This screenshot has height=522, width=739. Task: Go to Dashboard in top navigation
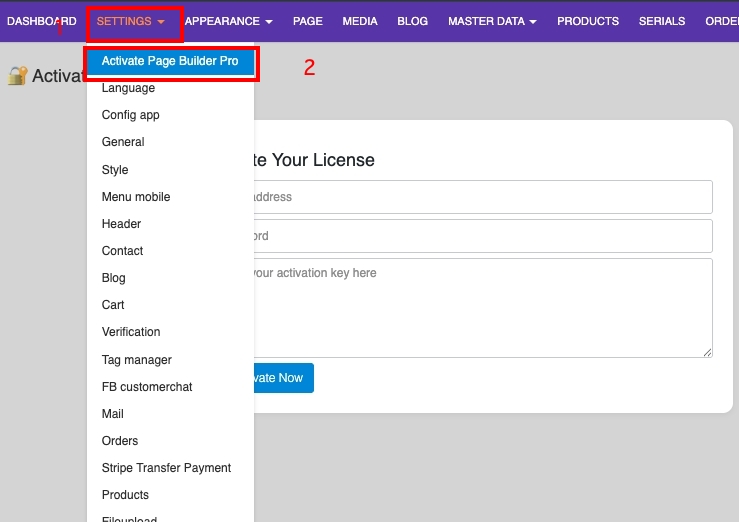(x=42, y=21)
